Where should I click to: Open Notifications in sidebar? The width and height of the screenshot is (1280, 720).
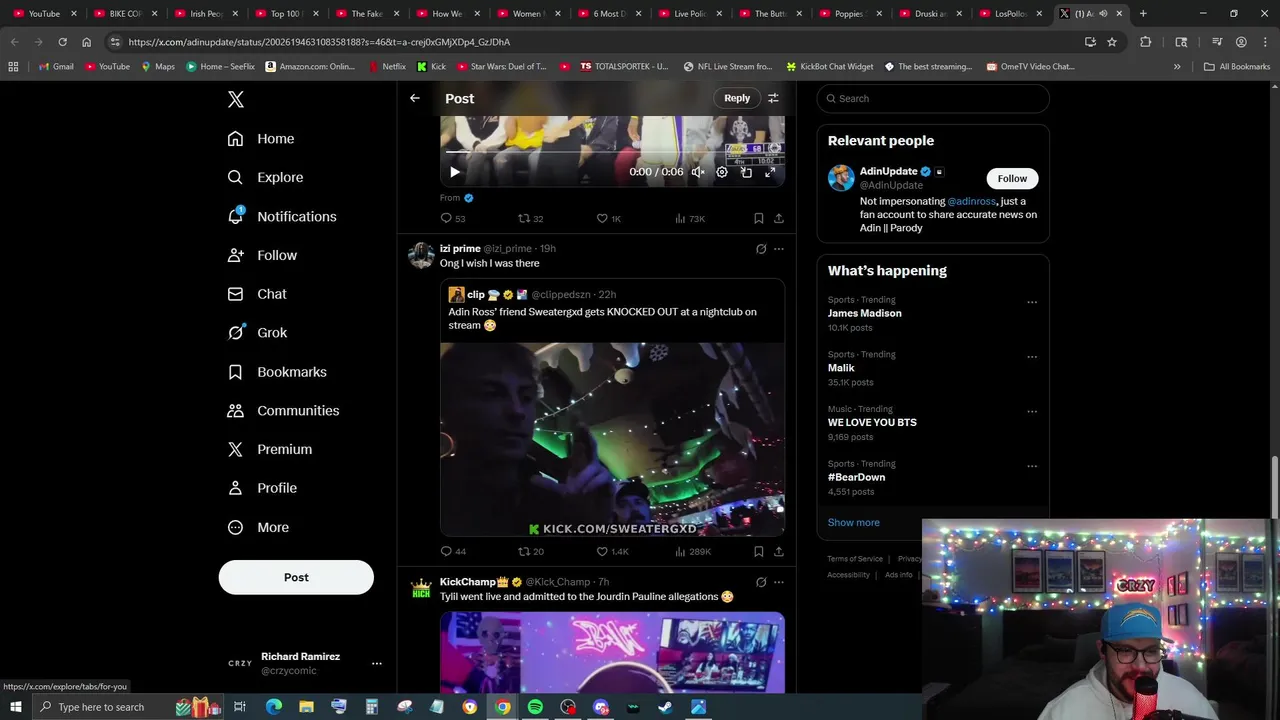point(283,216)
